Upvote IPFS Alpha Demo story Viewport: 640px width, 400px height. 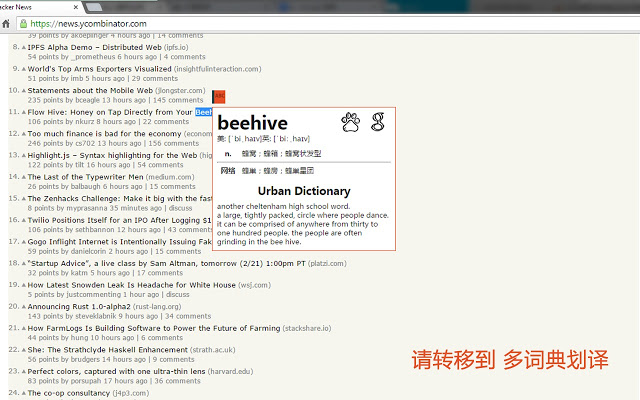24,47
